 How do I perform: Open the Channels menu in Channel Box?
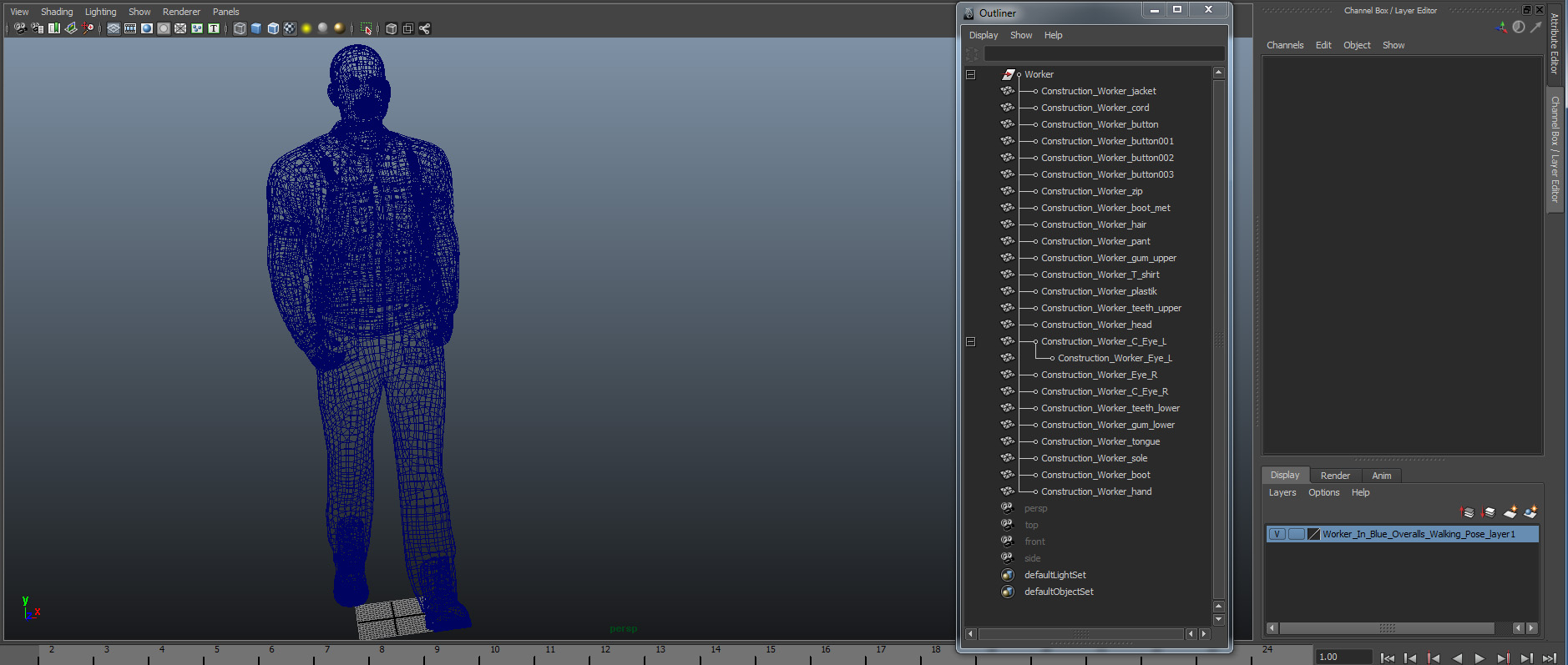pos(1285,45)
